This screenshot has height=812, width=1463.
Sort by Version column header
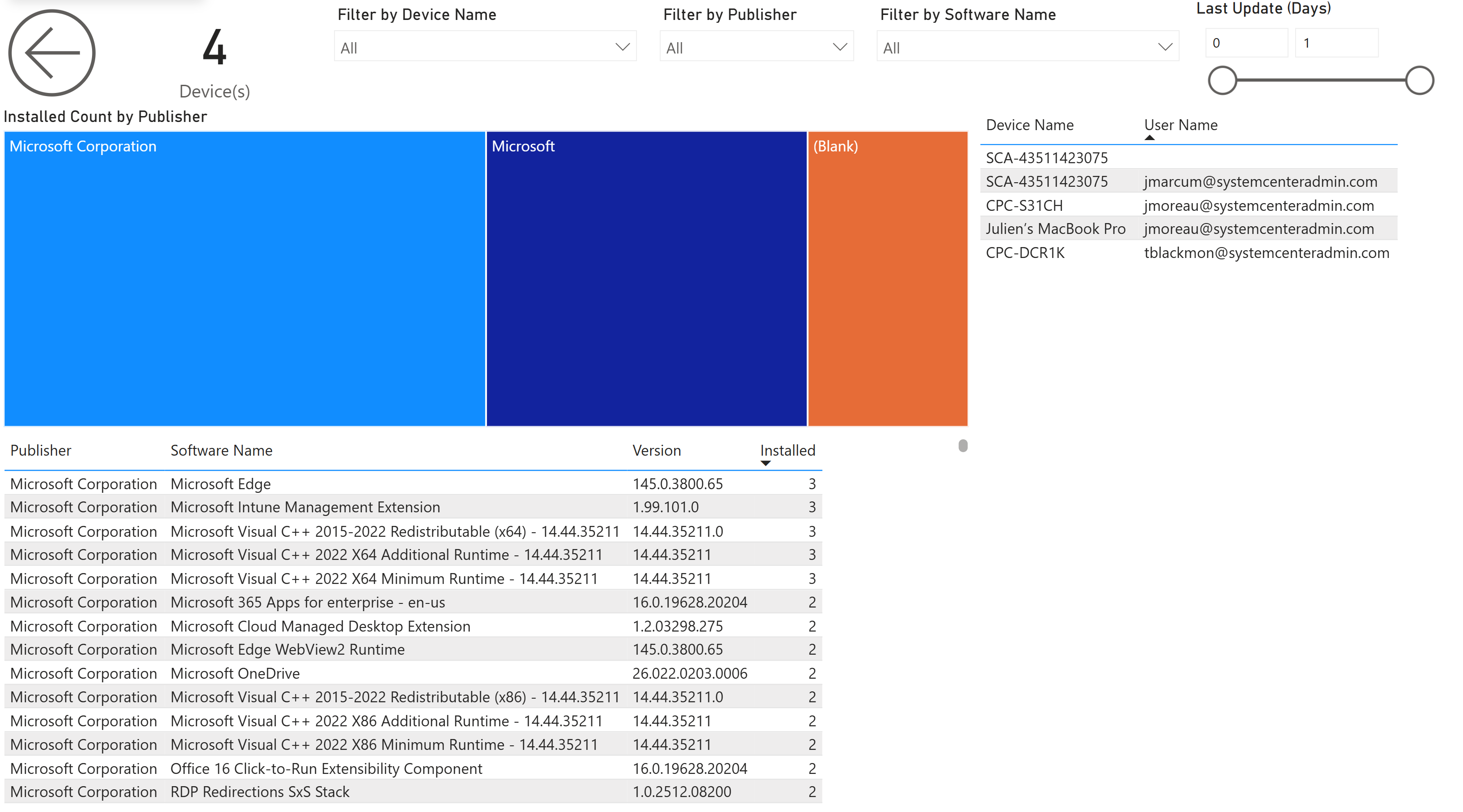pos(656,451)
